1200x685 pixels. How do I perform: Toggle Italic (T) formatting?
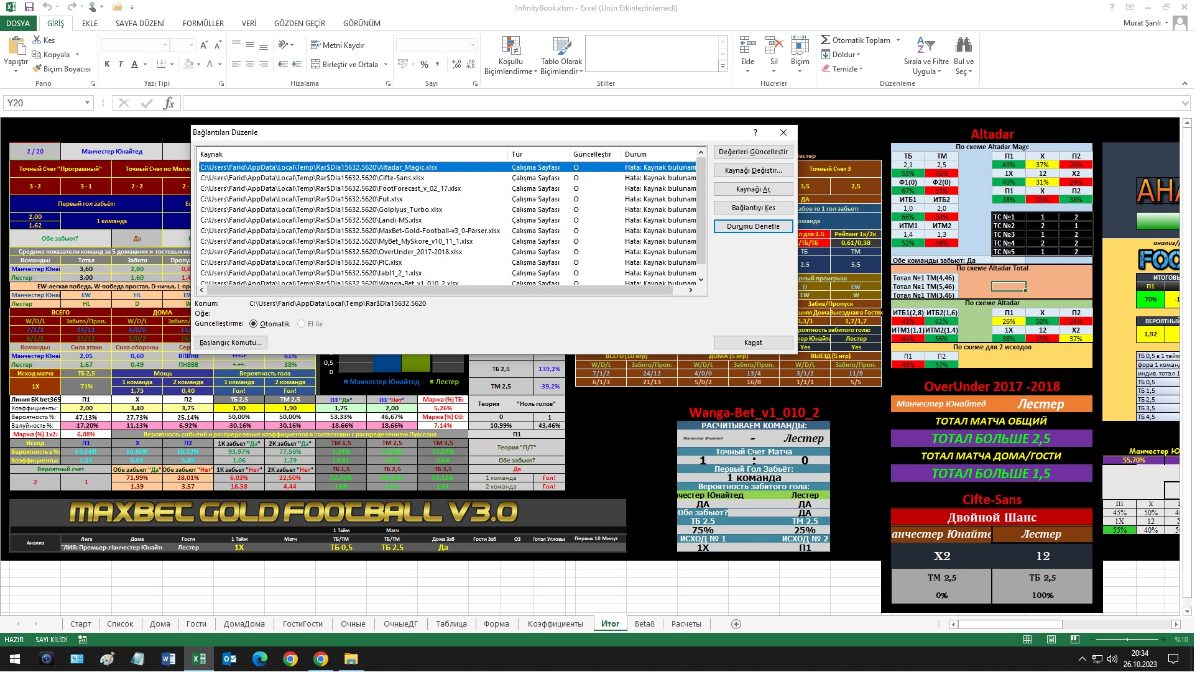(120, 64)
